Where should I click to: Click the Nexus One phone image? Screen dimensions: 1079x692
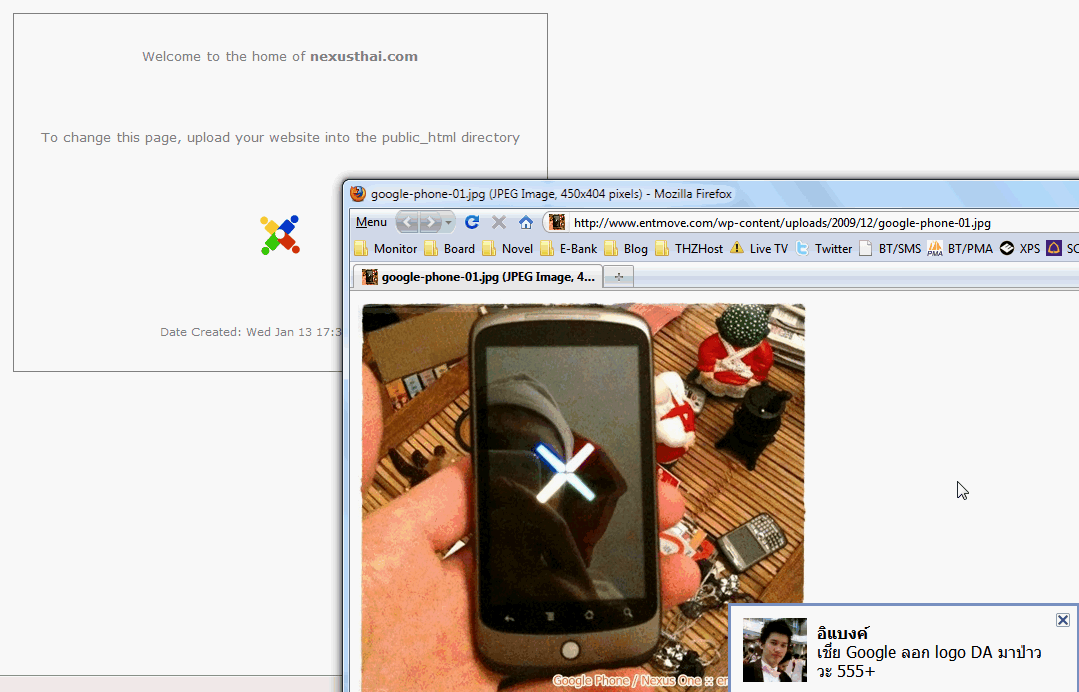point(584,497)
